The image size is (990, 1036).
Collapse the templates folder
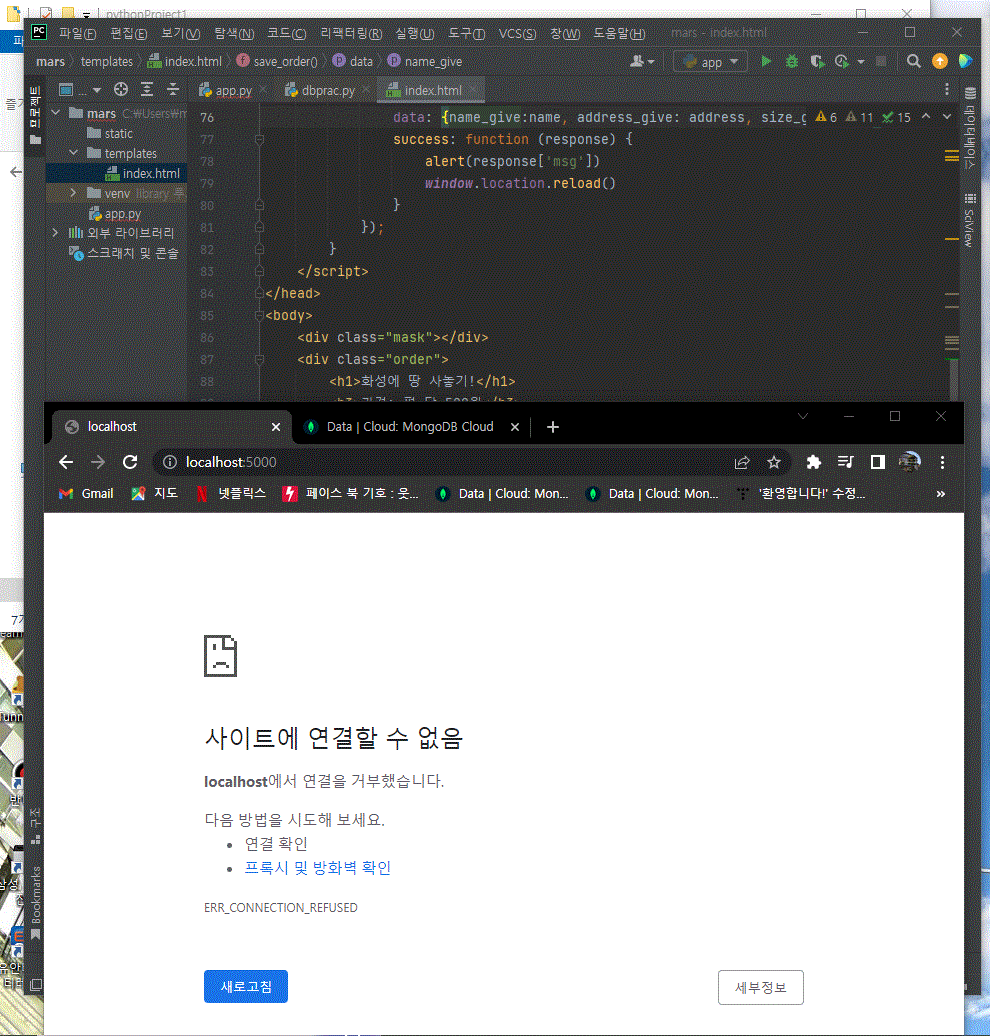(73, 153)
